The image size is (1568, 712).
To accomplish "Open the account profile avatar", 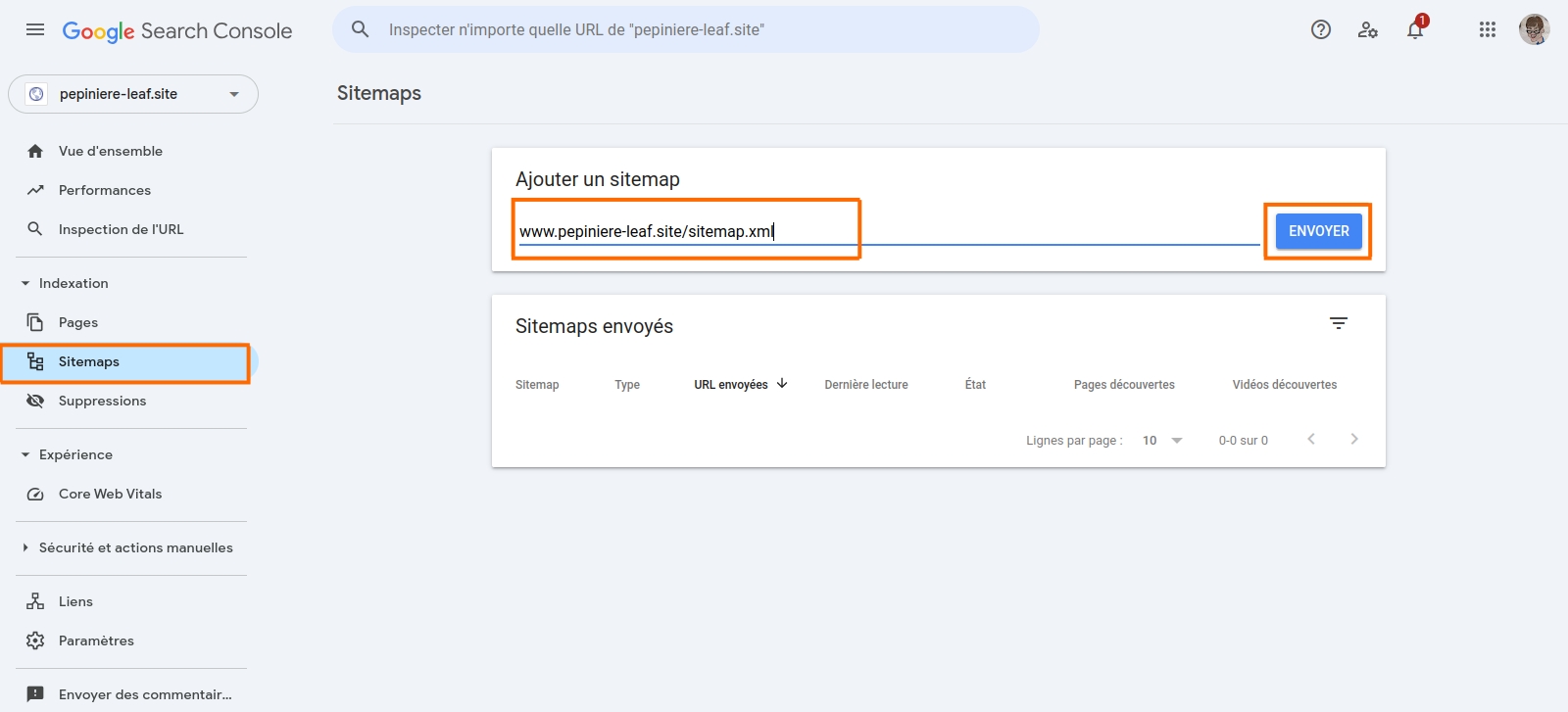I will click(x=1535, y=29).
